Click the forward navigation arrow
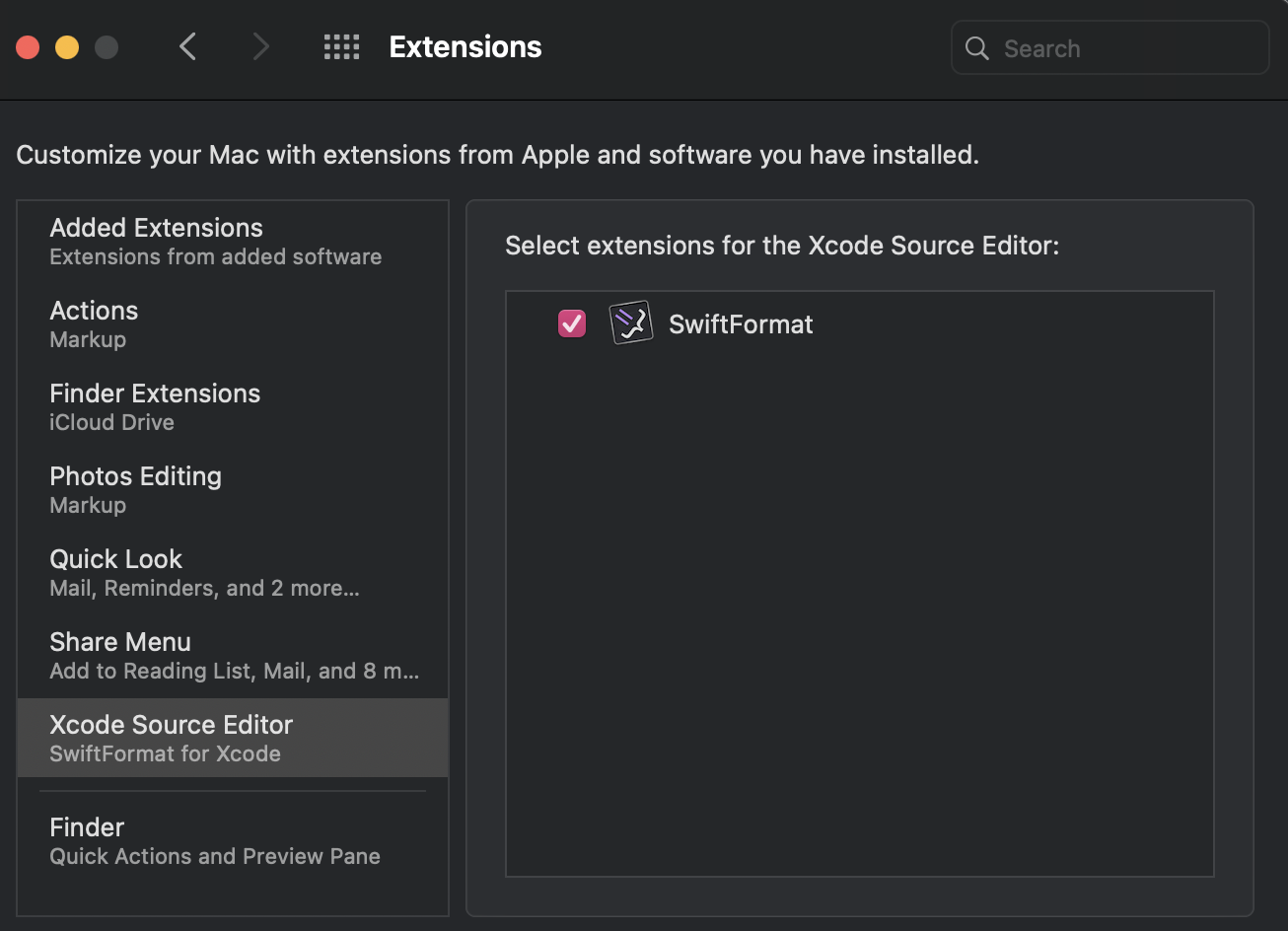This screenshot has height=931, width=1288. [260, 46]
